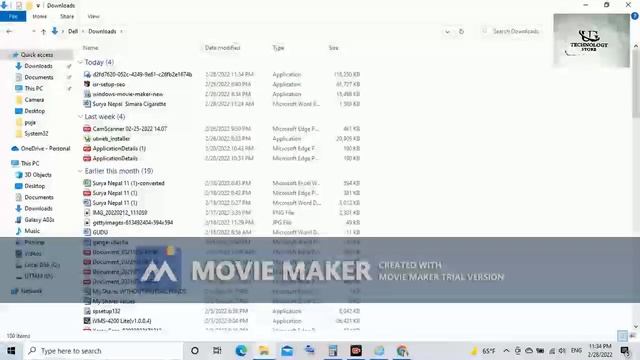Viewport: 640px width, 360px height.
Task: Switch to details view layout icon
Action: tap(622, 336)
